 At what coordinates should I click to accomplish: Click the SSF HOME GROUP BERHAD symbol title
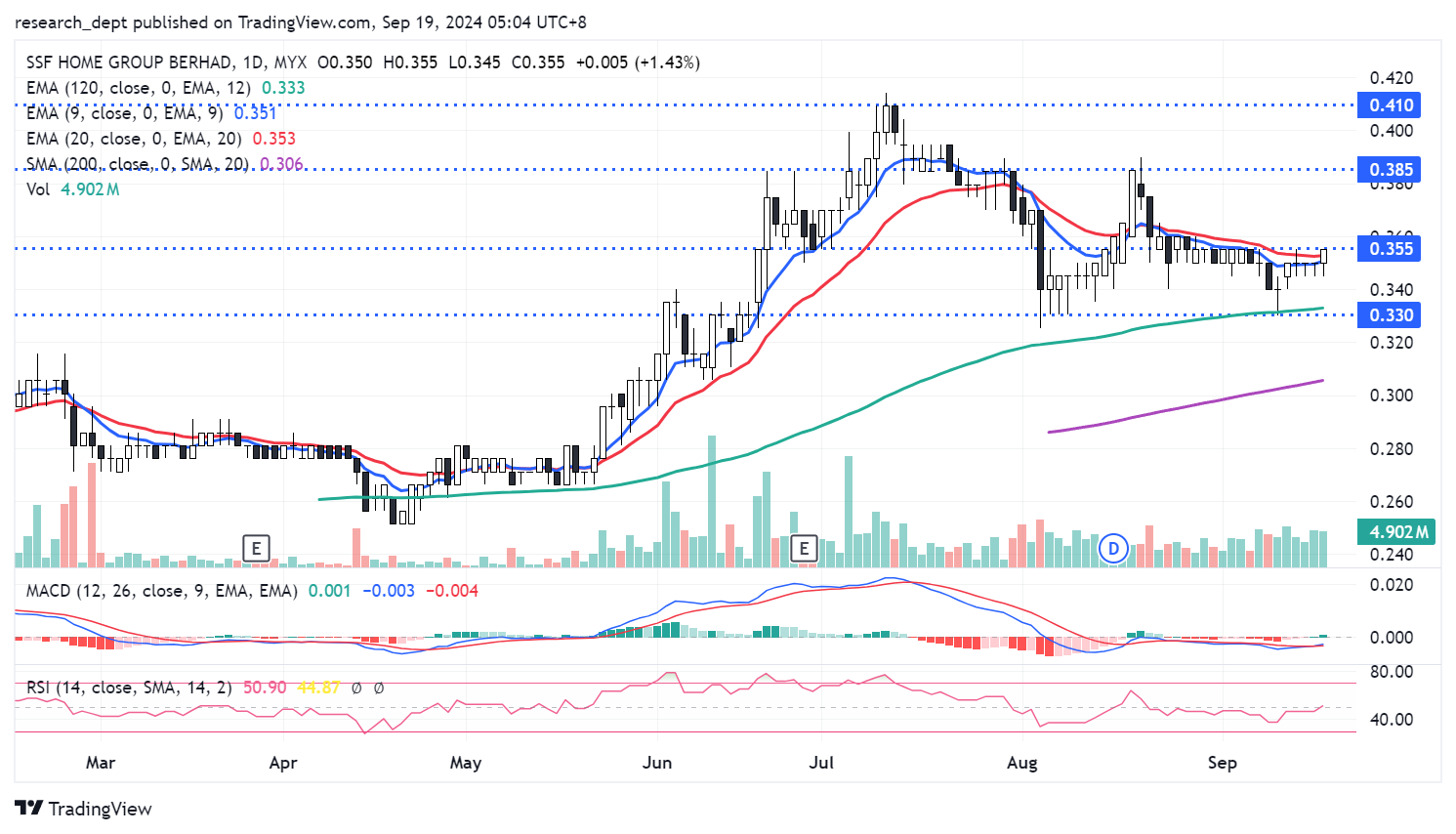[130, 63]
